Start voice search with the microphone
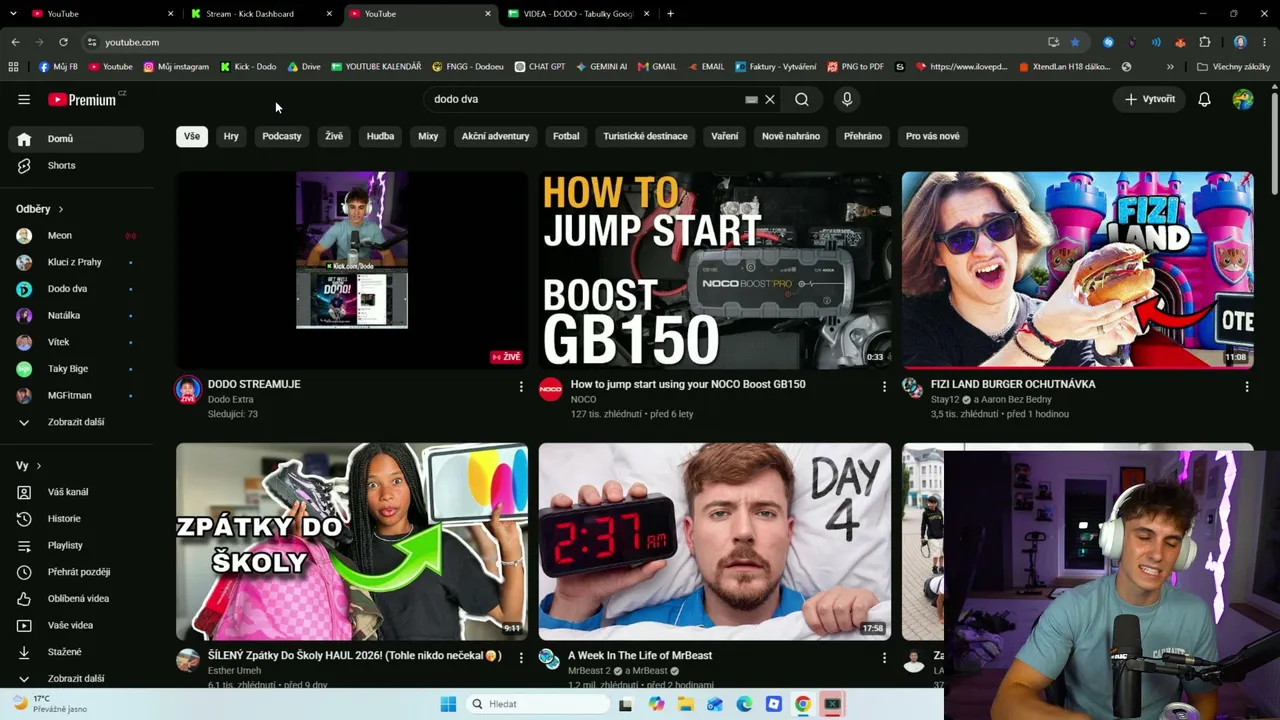 847,99
